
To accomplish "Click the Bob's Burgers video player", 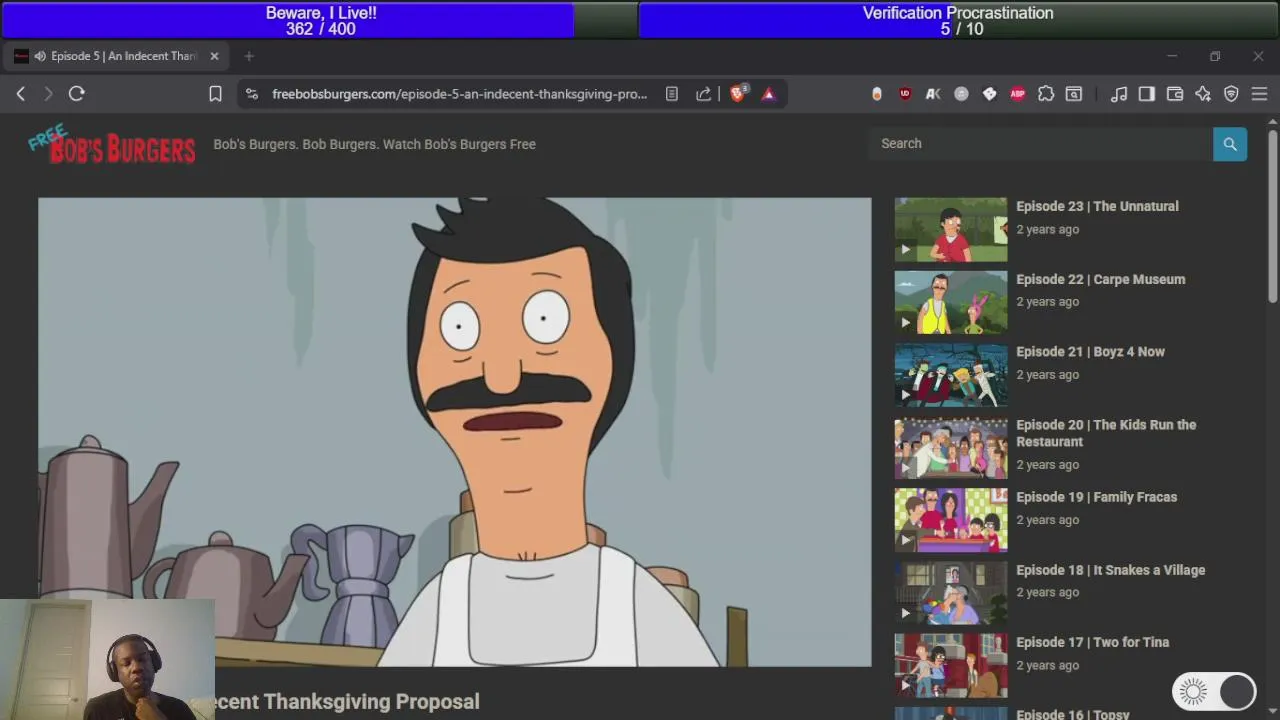I will pyautogui.click(x=455, y=432).
